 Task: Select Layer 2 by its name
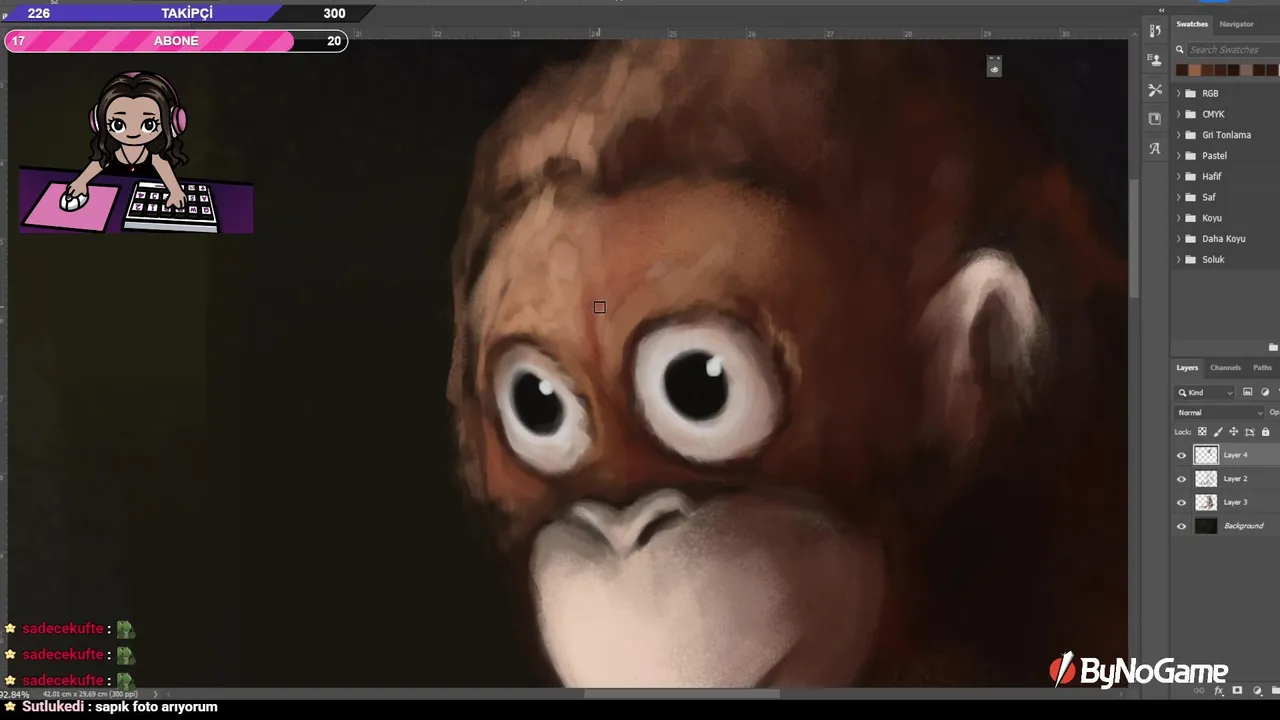(x=1235, y=479)
